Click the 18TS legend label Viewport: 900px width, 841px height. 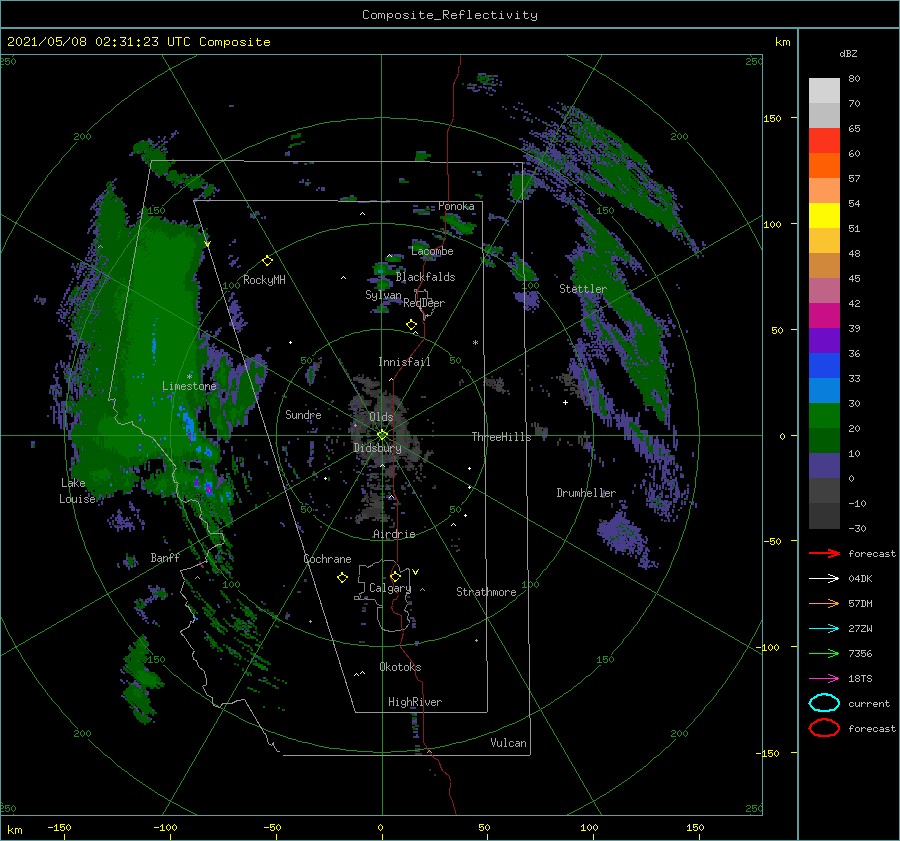(860, 679)
